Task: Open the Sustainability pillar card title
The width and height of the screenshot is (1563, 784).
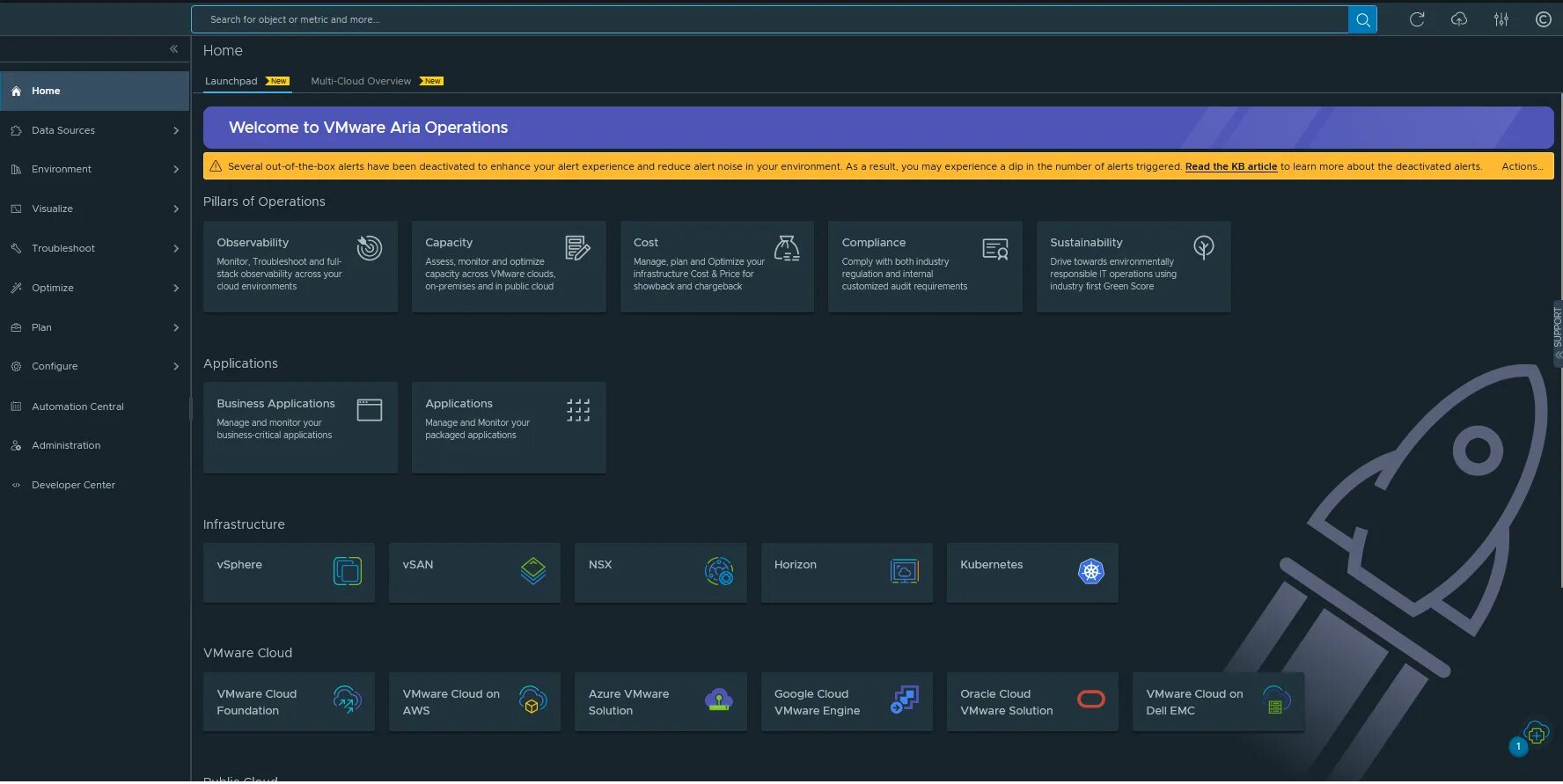Action: (x=1086, y=243)
